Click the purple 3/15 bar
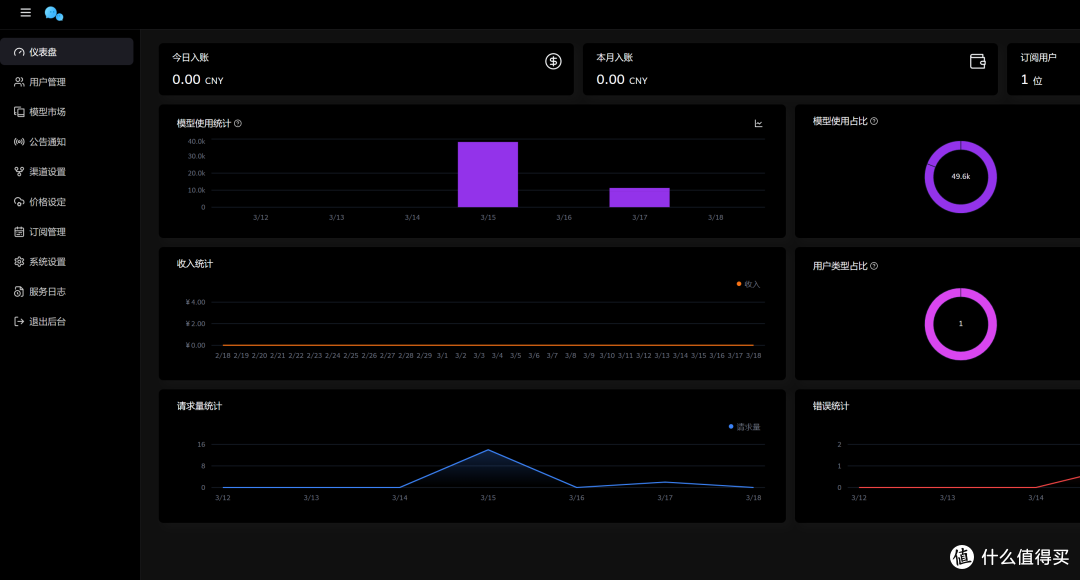 tap(488, 174)
